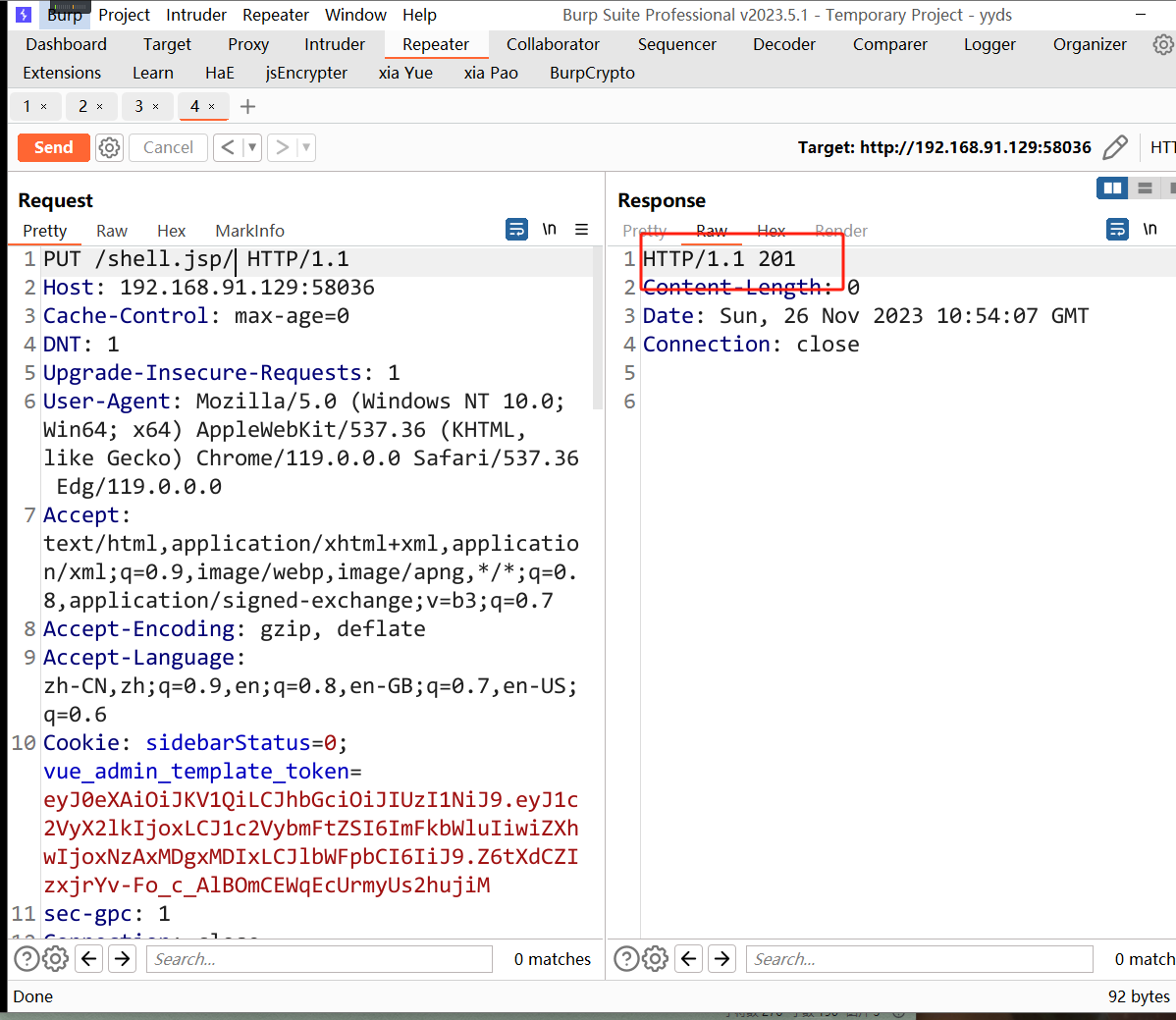Go to next response search match
The height and width of the screenshot is (1020, 1176).
722,959
